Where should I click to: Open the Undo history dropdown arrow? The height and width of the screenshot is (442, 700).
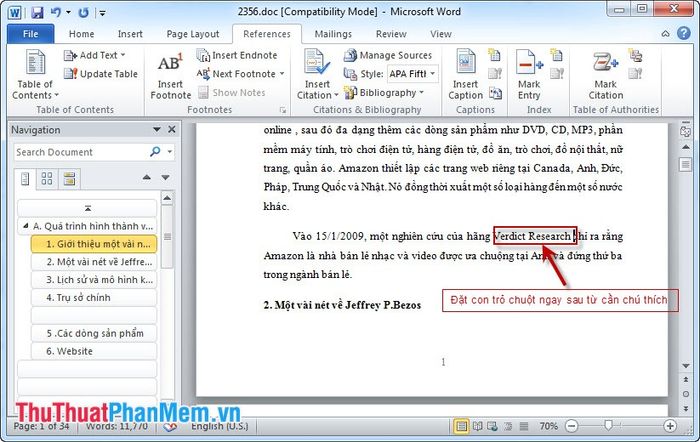click(x=68, y=12)
